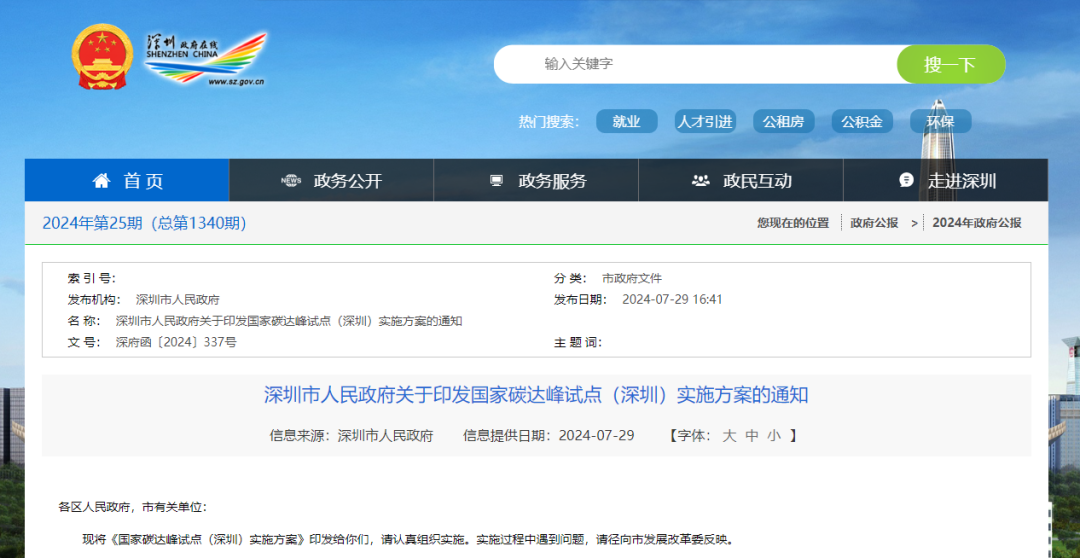1080x558 pixels.
Task: Click the paragraph starting 现将《国家碳达峰试点
Action: pos(407,539)
